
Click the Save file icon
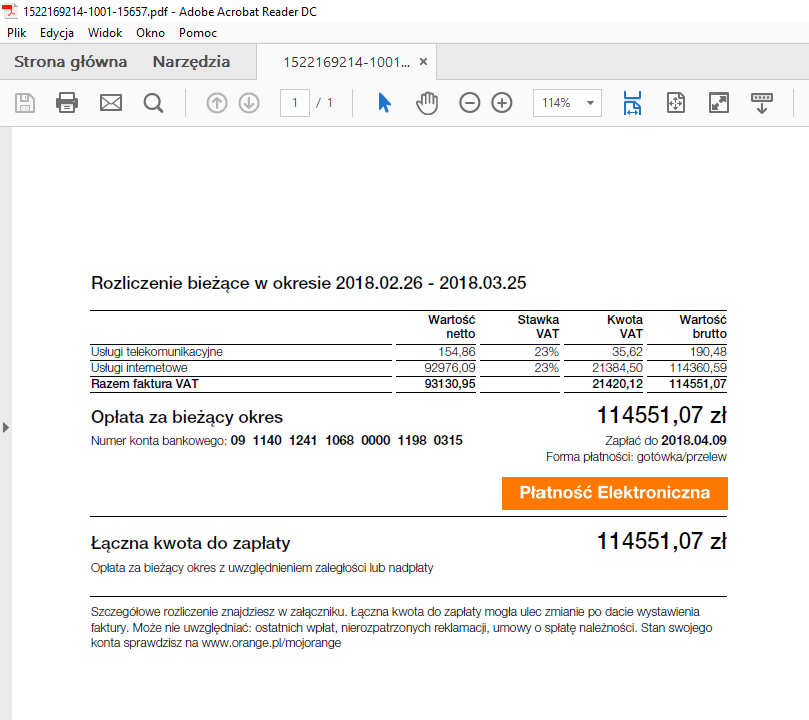25,103
